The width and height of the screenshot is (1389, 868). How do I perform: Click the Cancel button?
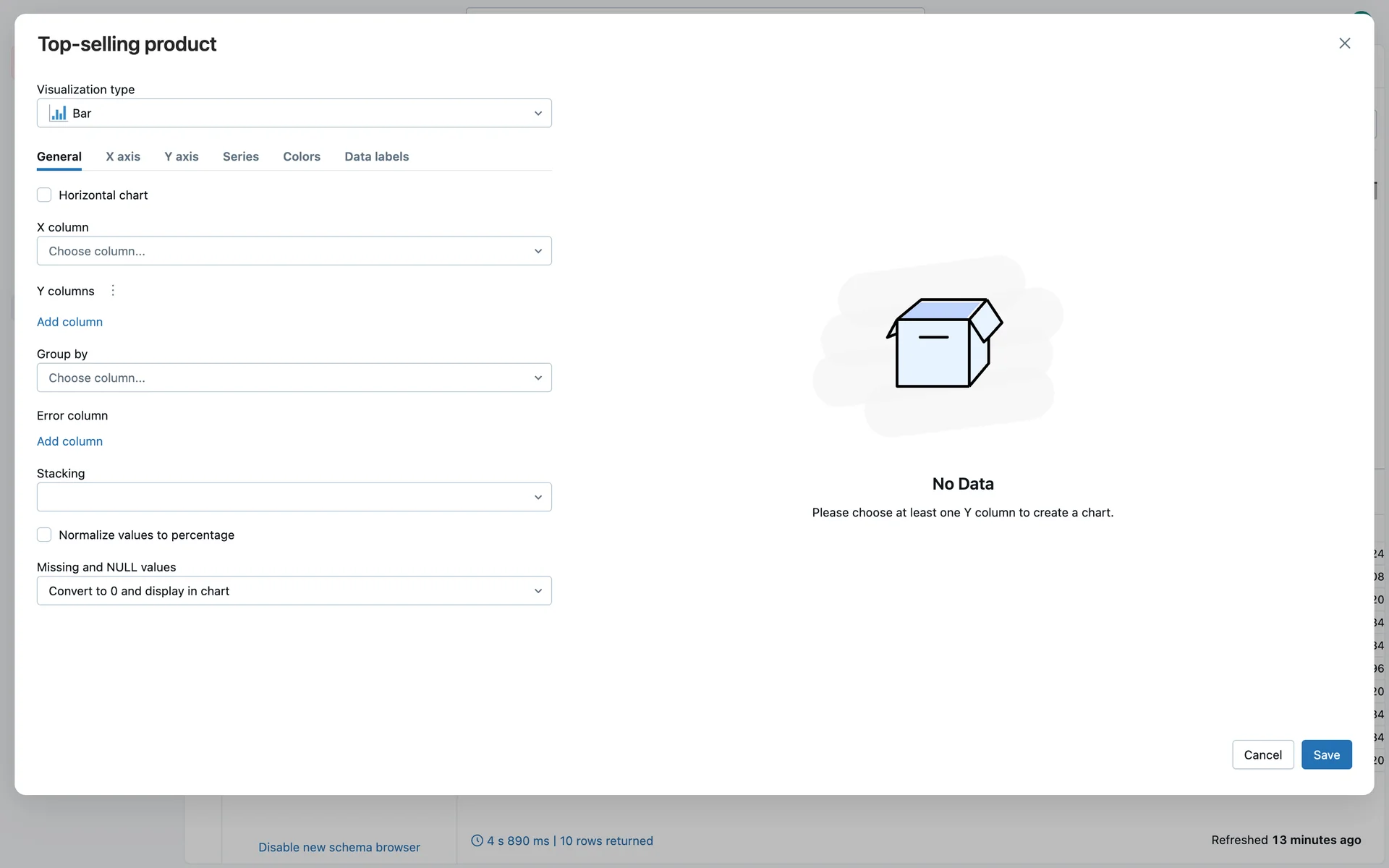pos(1262,754)
